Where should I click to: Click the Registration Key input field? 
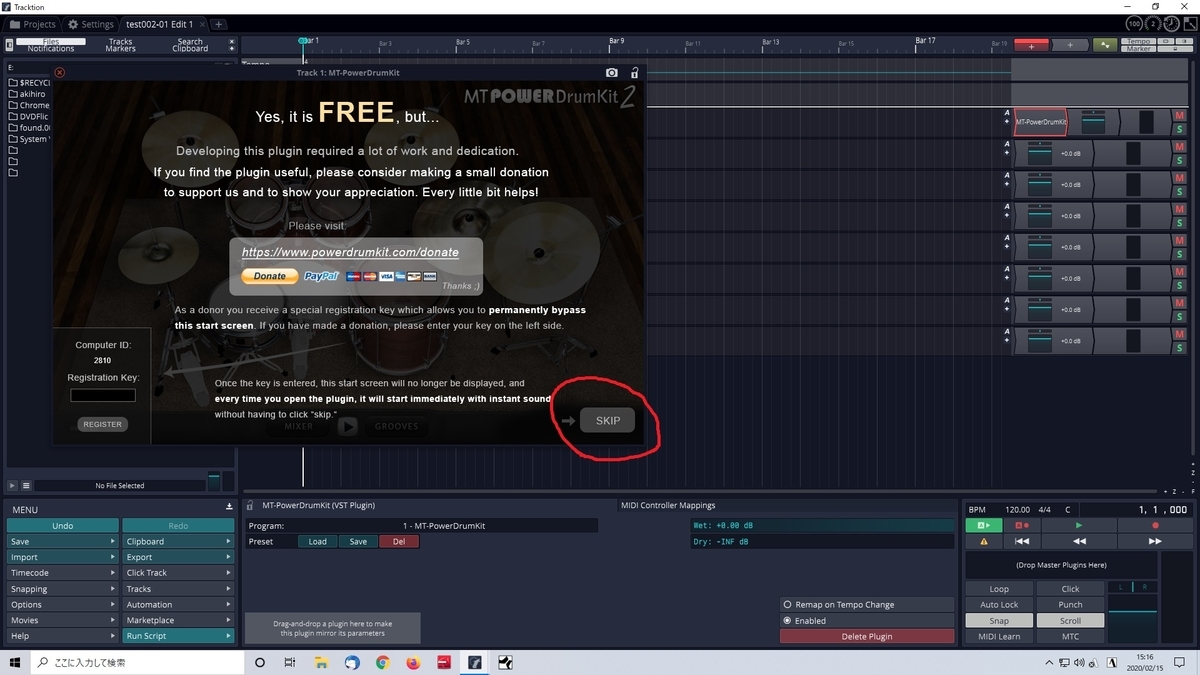tap(103, 396)
